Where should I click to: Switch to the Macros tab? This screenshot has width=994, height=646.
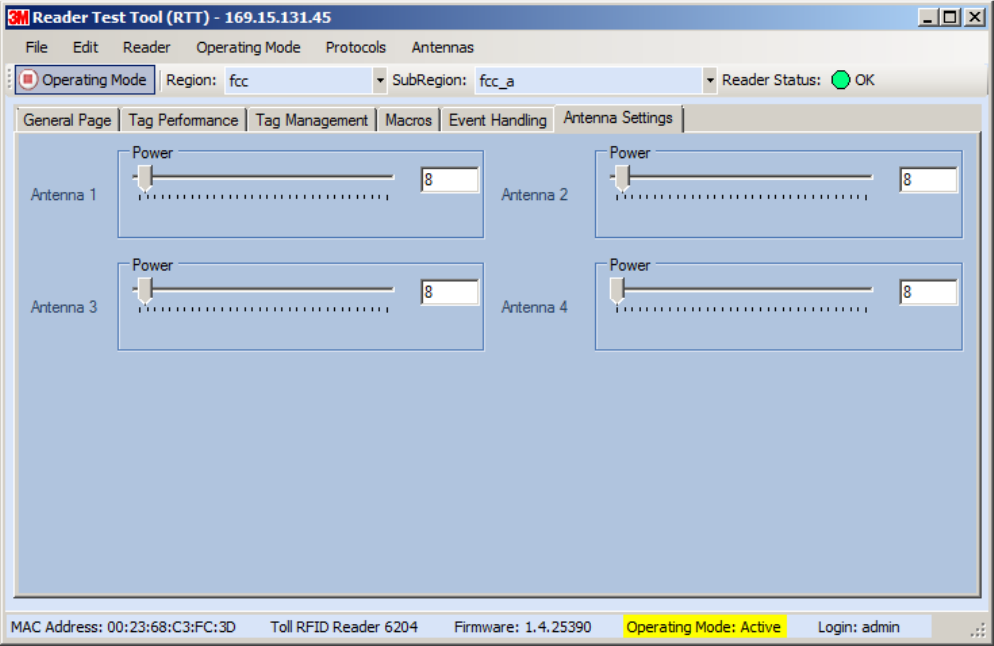point(408,120)
